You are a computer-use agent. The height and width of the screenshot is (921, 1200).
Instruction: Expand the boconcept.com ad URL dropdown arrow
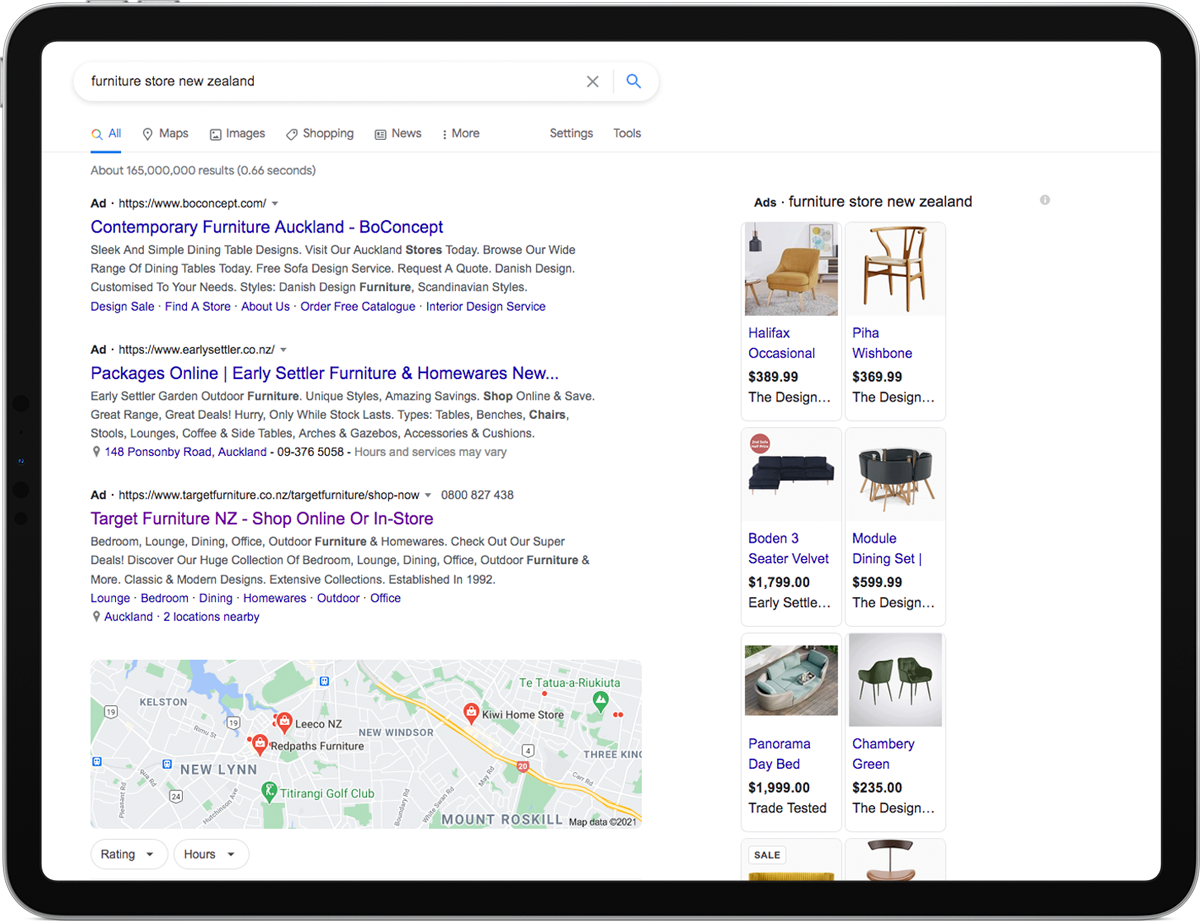pos(275,204)
